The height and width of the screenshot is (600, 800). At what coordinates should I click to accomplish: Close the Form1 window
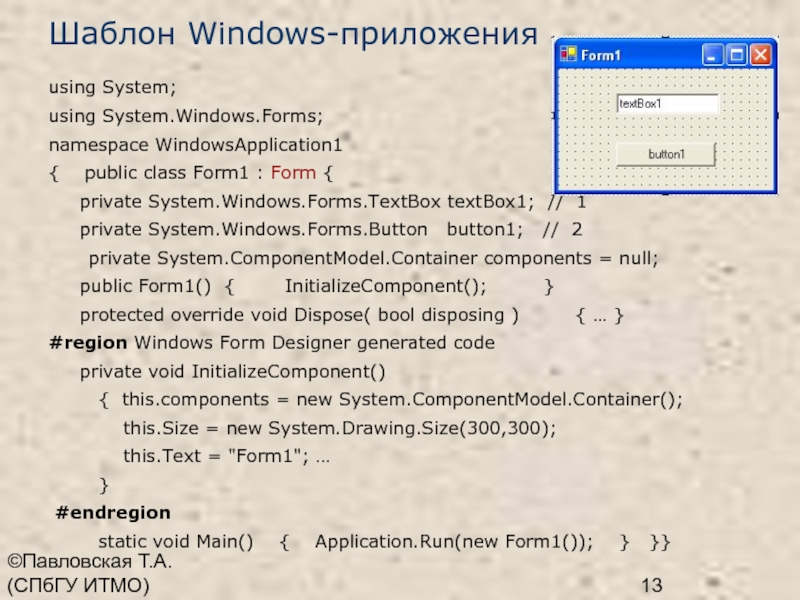click(760, 55)
